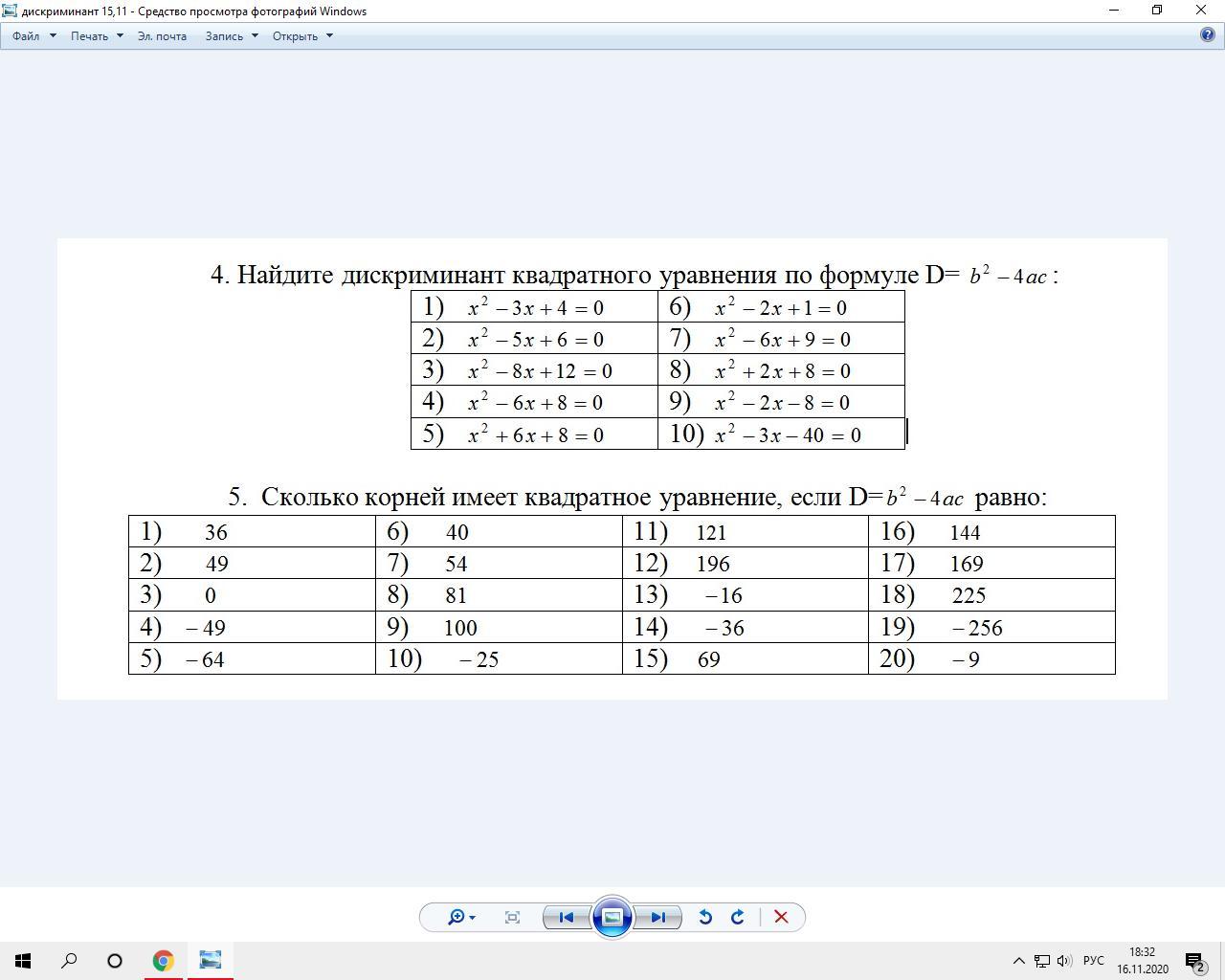This screenshot has height=980, width=1225.
Task: Click the equation x² − 5x + 6 = 0
Action: (x=535, y=340)
